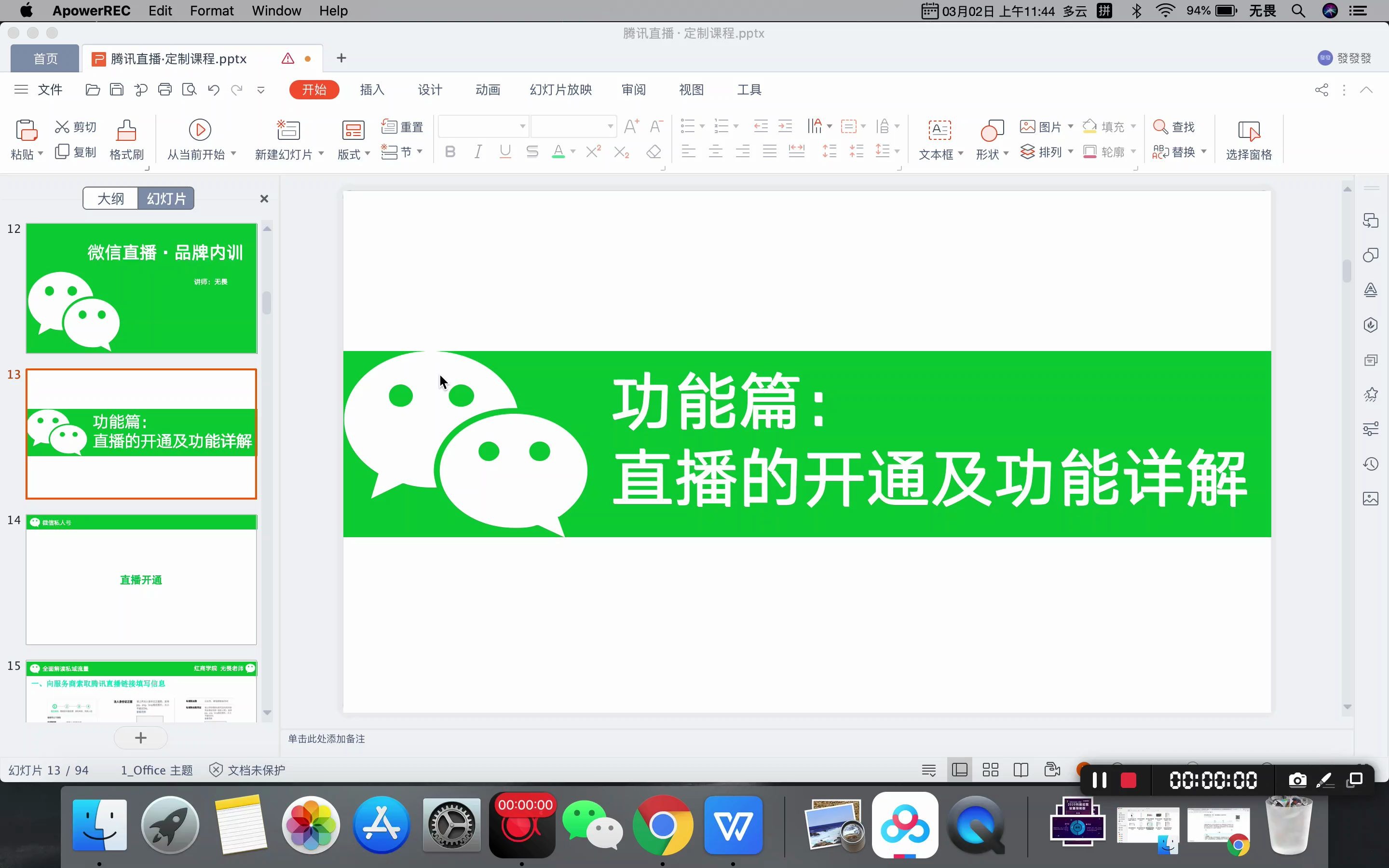The image size is (1389, 868).
Task: Open the Format menu in menu bar
Action: pyautogui.click(x=211, y=11)
